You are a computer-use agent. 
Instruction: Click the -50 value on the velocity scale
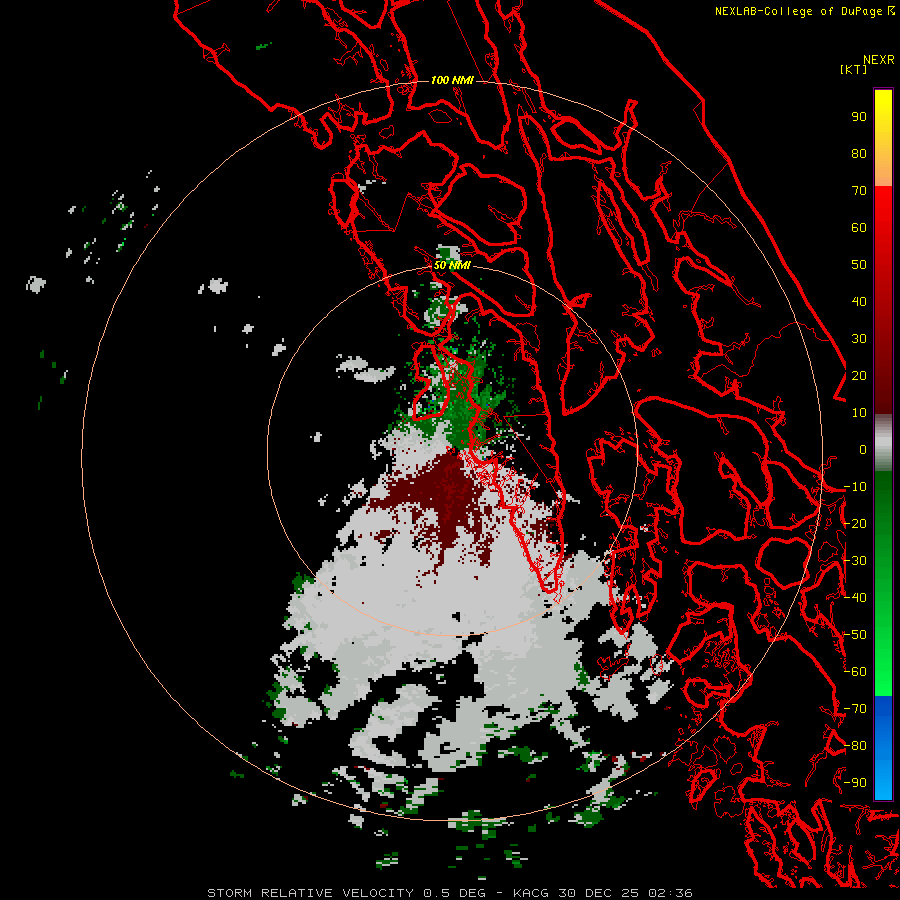tap(855, 635)
